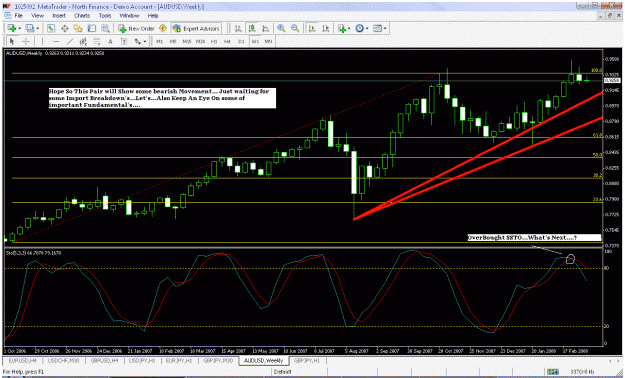The width and height of the screenshot is (625, 378).
Task: Select the Cursor arrow tool
Action: click(12, 41)
